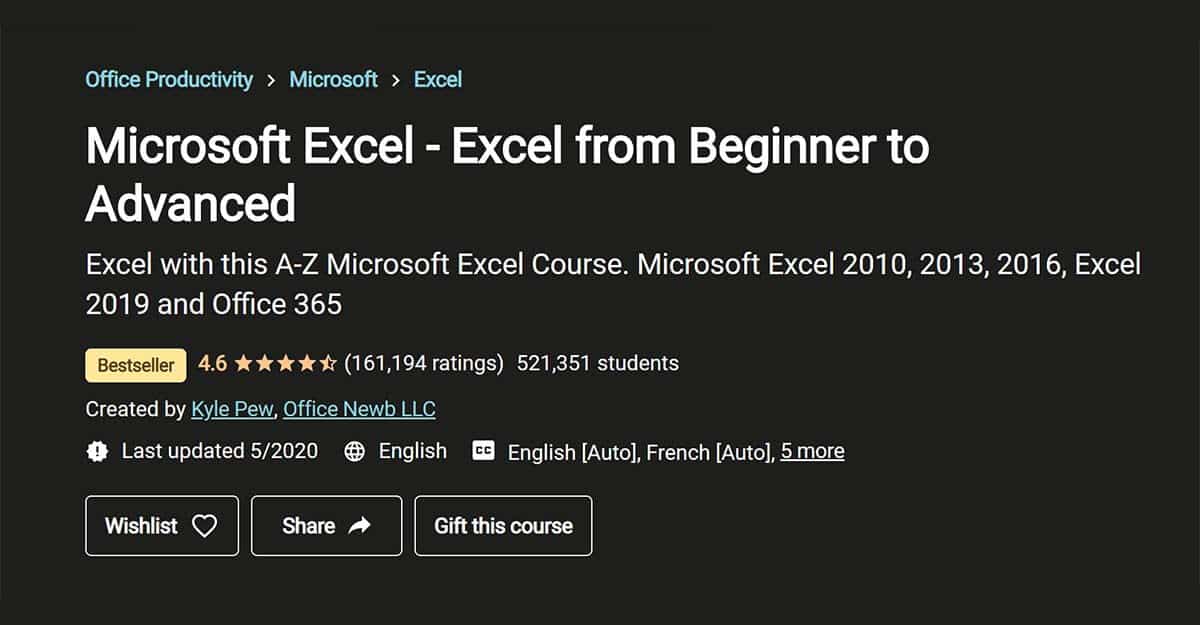Viewport: 1200px width, 625px height.
Task: Click the course title heading
Action: 508,175
